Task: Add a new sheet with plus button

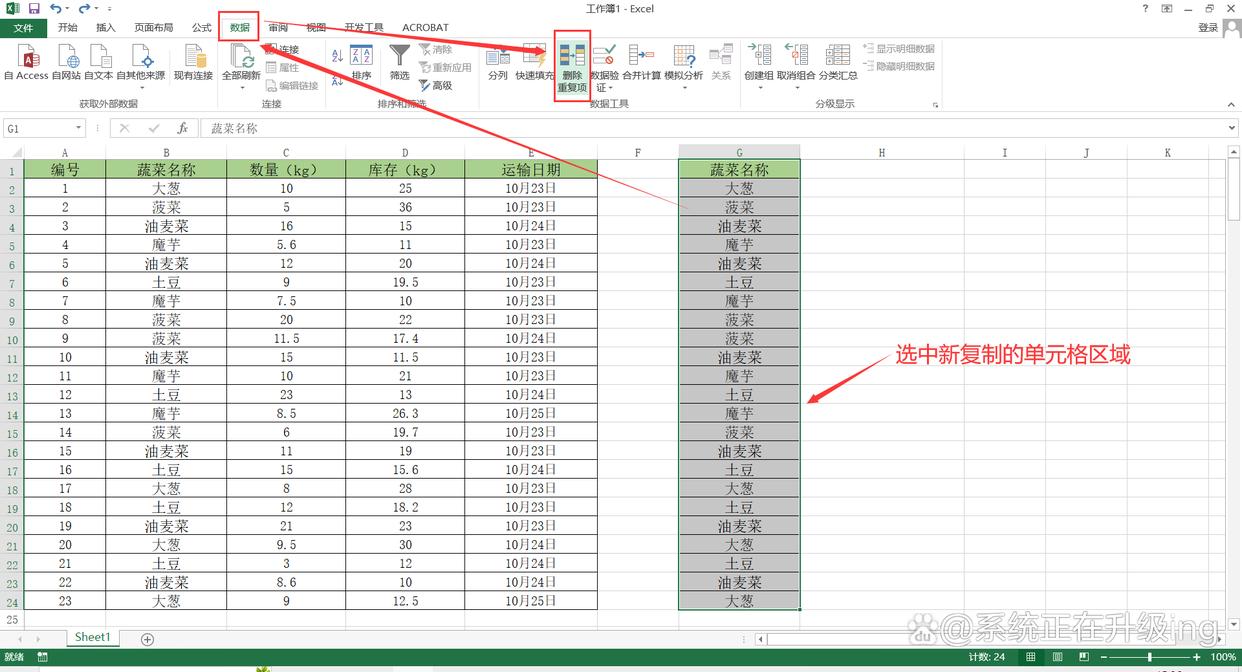Action: coord(147,638)
